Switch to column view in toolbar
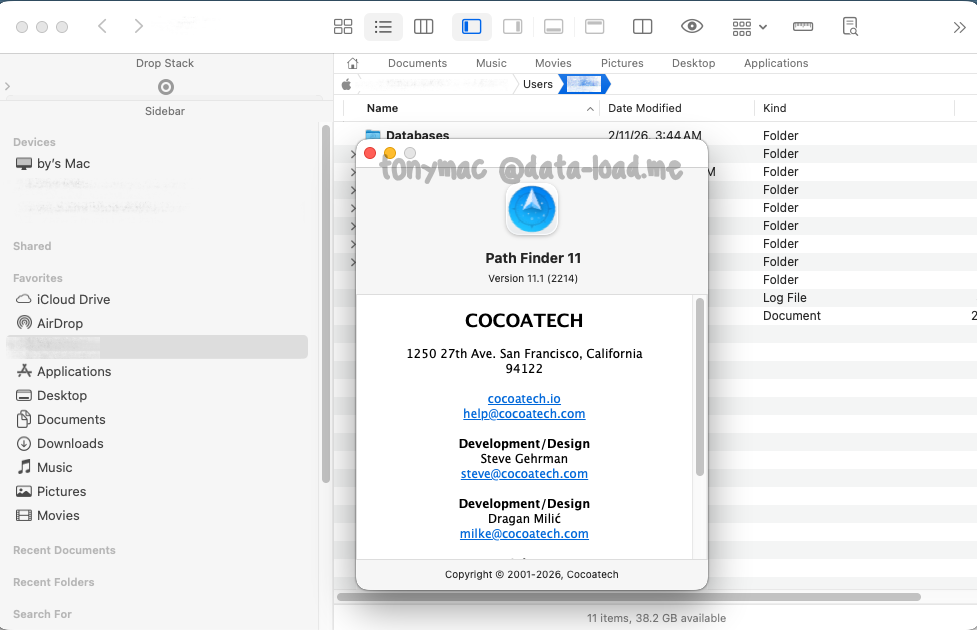 click(x=423, y=27)
